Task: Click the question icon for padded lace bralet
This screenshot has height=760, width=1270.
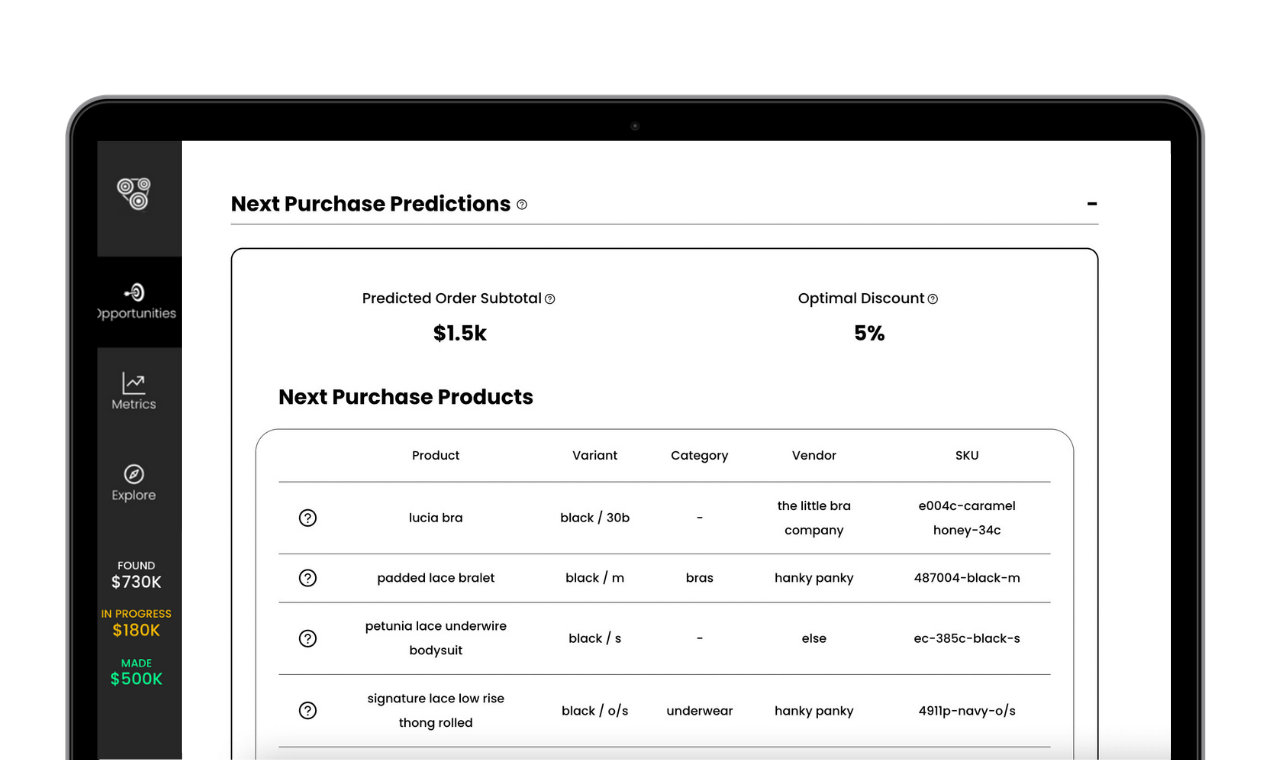Action: [308, 578]
